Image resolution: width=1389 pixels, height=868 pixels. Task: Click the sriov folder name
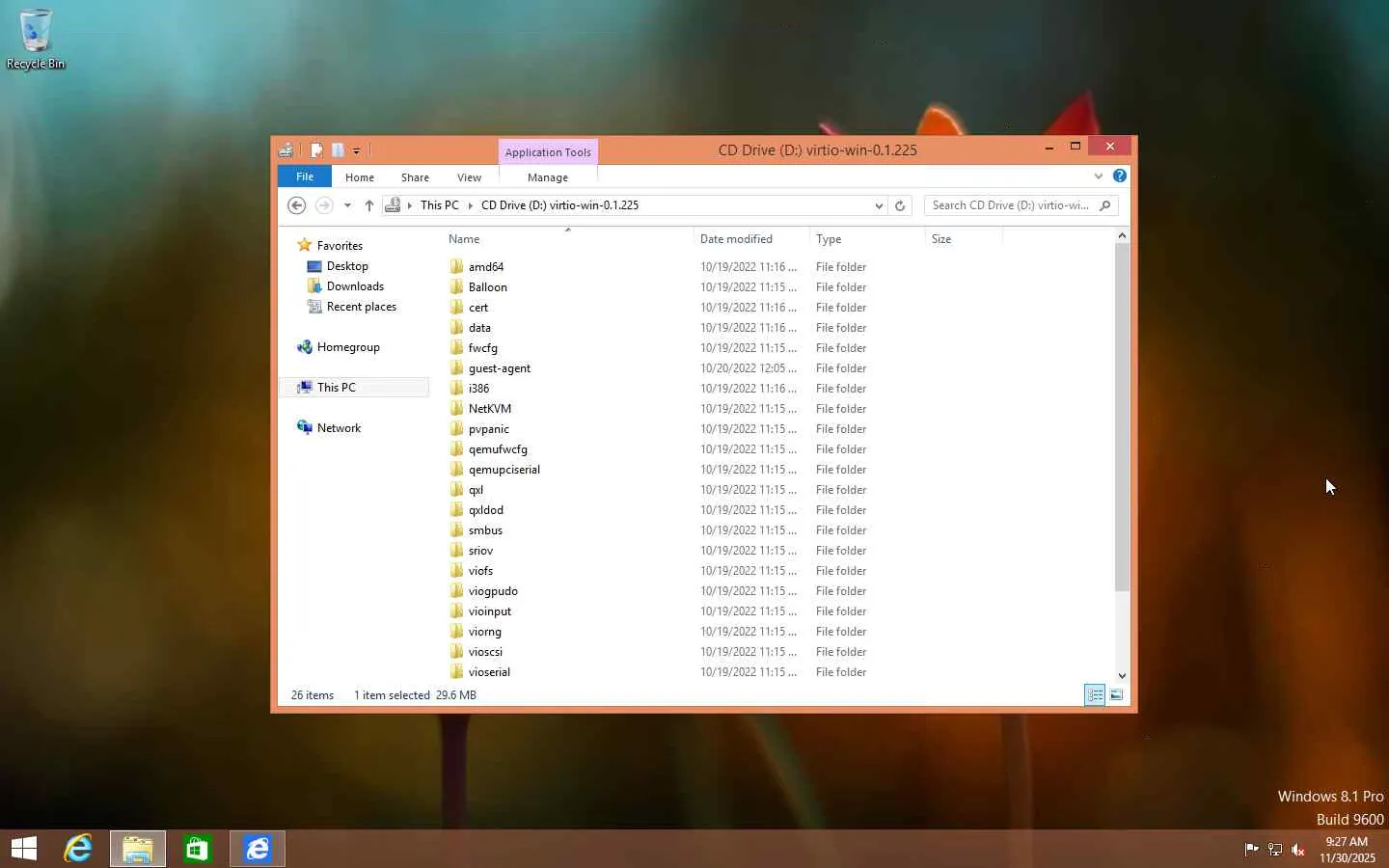pos(480,551)
